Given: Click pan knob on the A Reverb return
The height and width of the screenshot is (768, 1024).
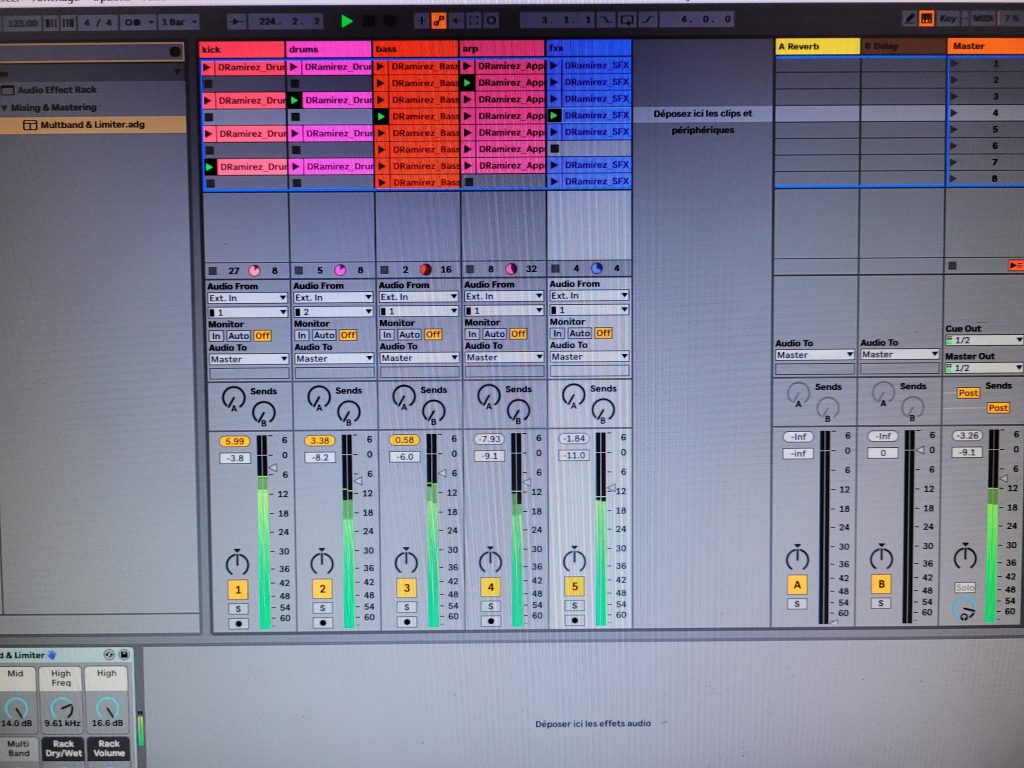Looking at the screenshot, I should pyautogui.click(x=797, y=558).
